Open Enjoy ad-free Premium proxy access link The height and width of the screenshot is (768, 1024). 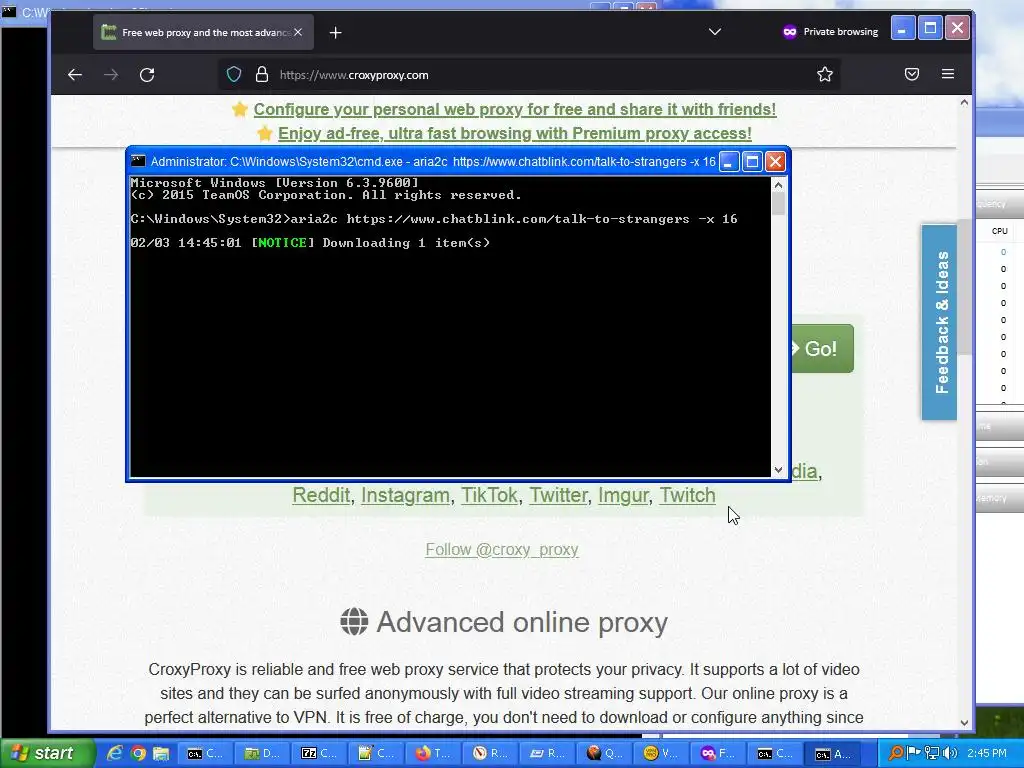coord(515,133)
